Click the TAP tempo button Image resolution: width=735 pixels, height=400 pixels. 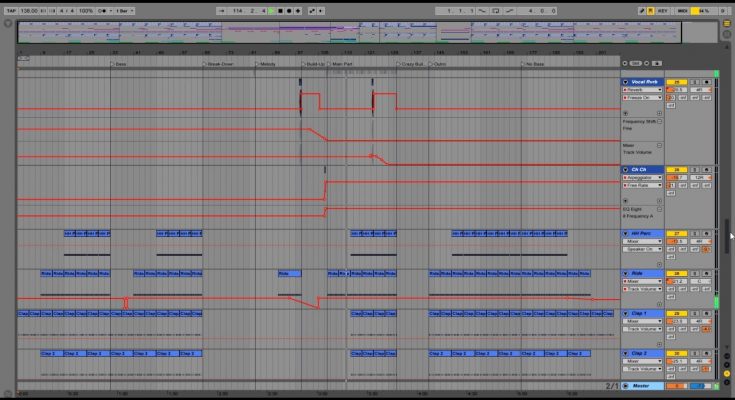[x=9, y=10]
